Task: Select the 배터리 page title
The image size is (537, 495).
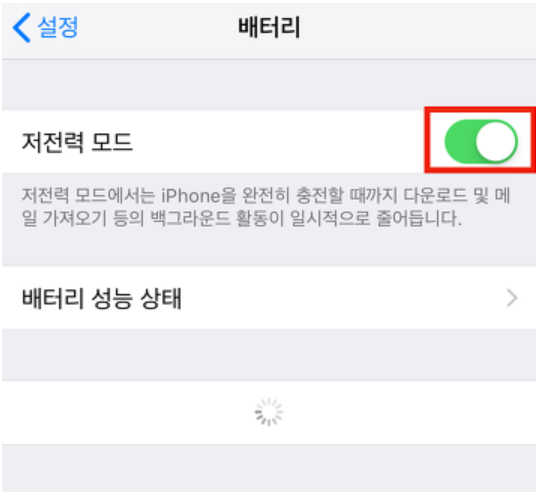Action: pyautogui.click(x=269, y=27)
